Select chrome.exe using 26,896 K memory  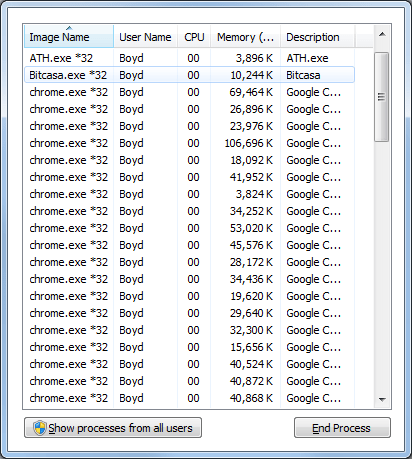(x=189, y=109)
